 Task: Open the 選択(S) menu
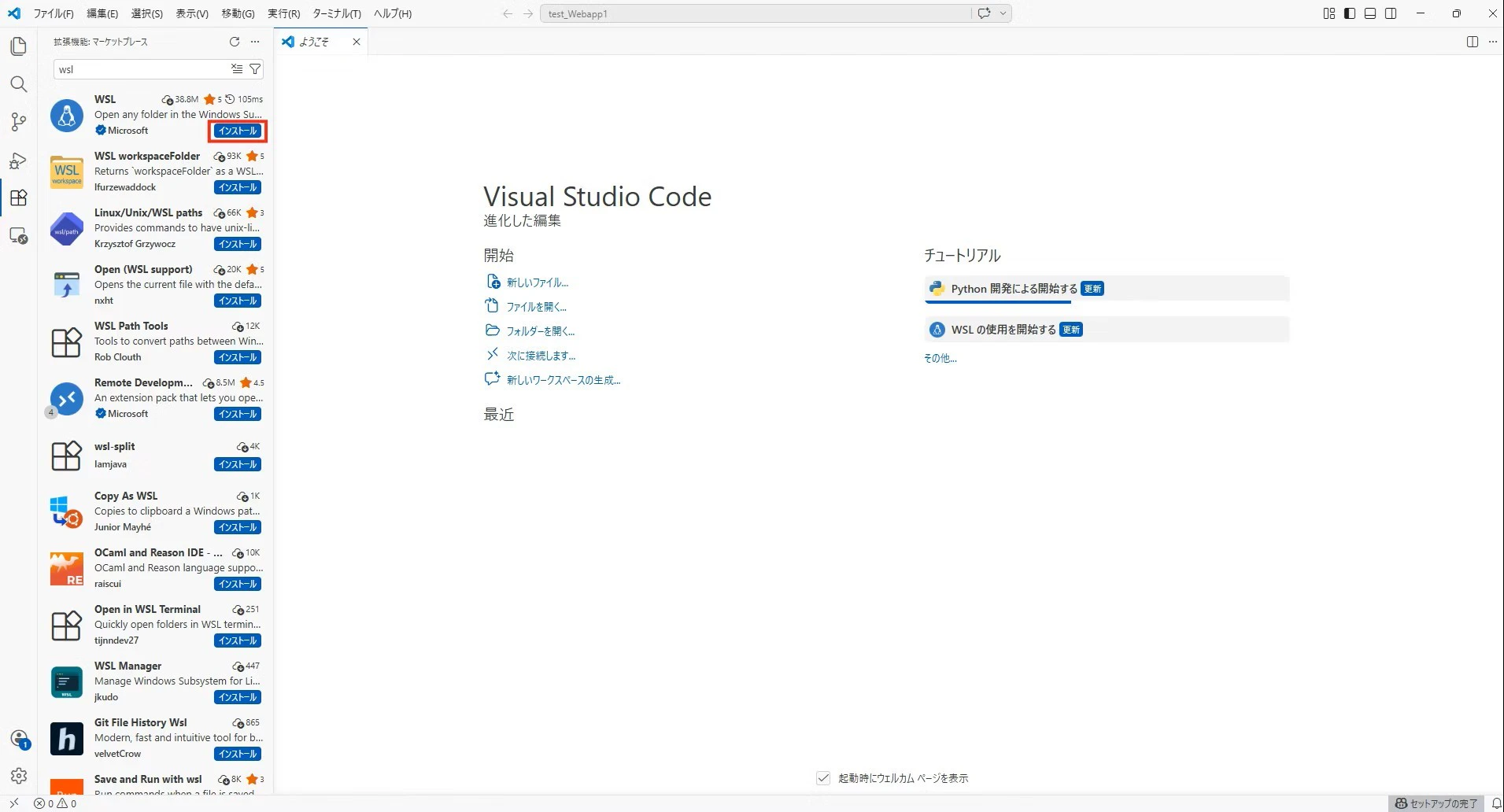pos(147,13)
